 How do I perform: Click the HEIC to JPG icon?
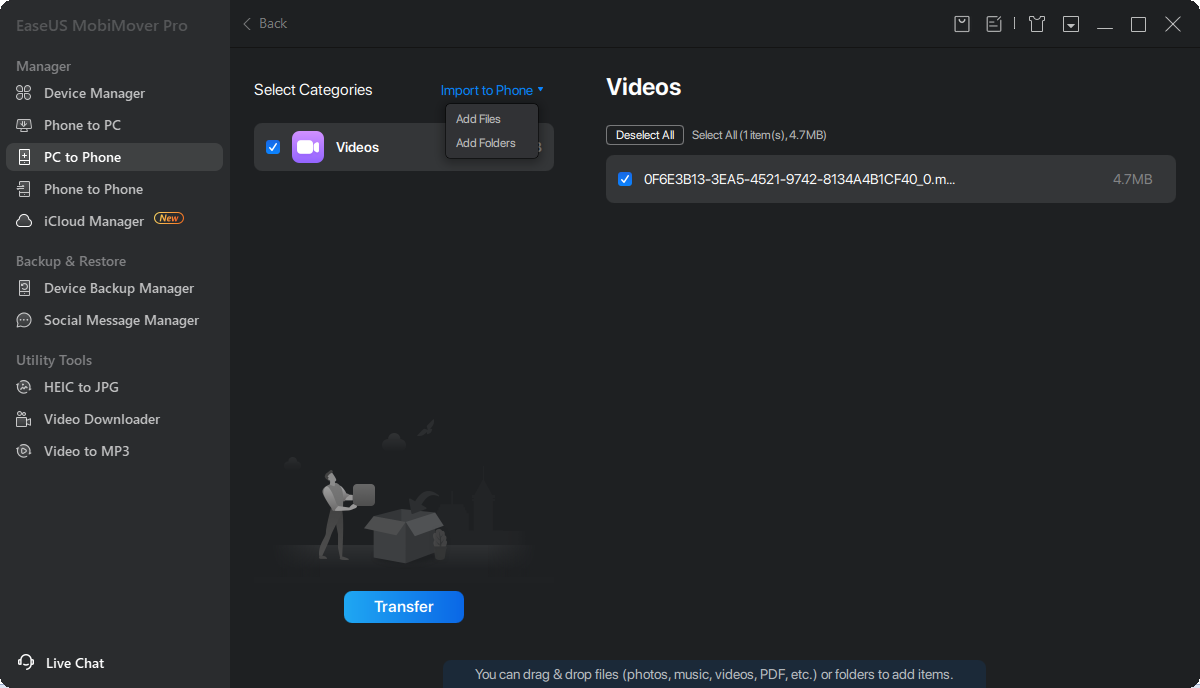(24, 387)
